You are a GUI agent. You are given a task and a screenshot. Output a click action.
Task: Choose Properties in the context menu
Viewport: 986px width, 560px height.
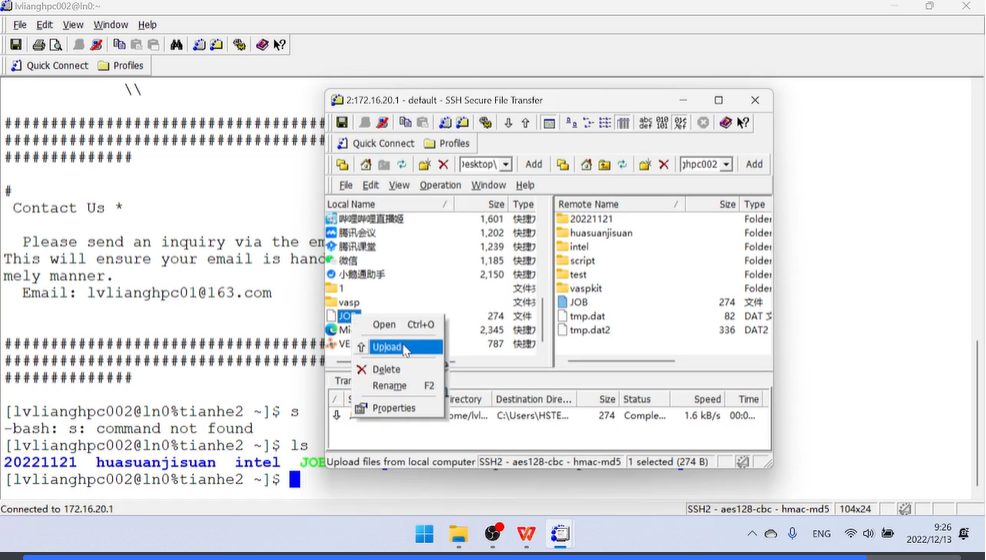(x=398, y=408)
